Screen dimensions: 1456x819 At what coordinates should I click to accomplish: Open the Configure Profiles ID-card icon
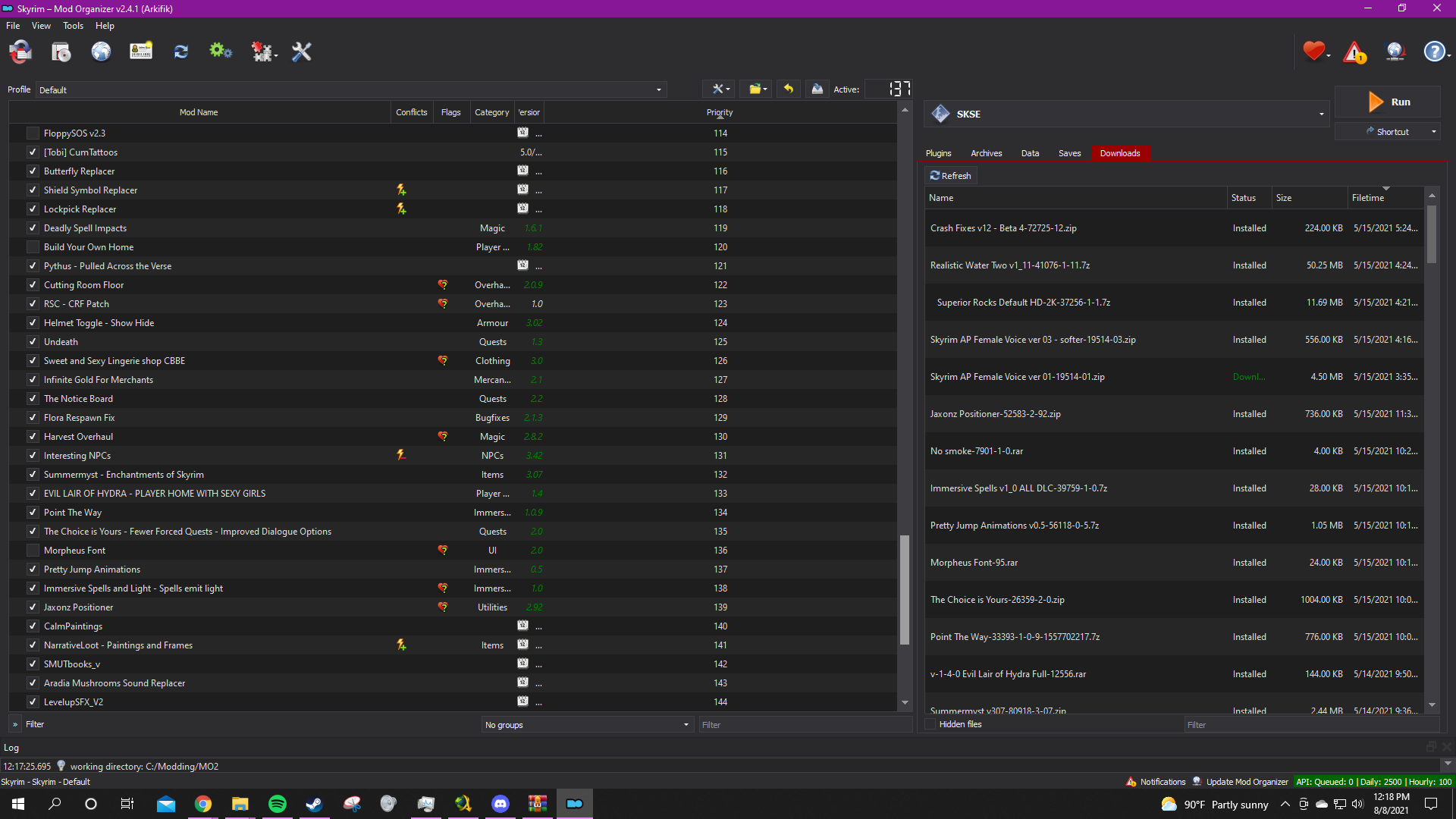(141, 52)
